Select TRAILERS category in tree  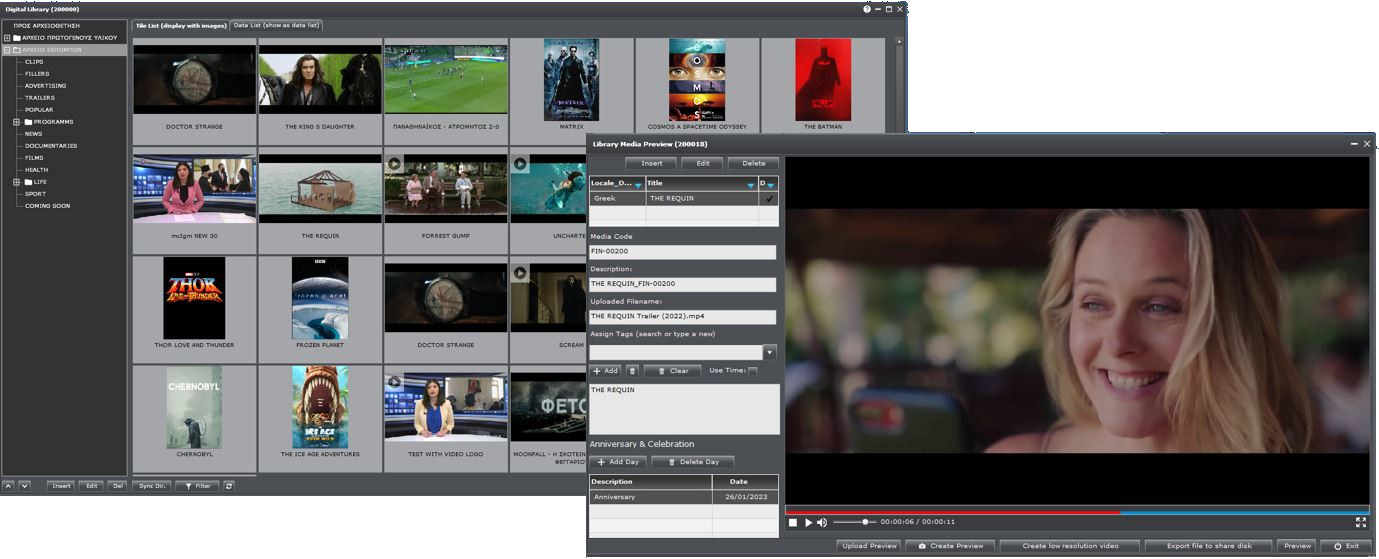[40, 98]
